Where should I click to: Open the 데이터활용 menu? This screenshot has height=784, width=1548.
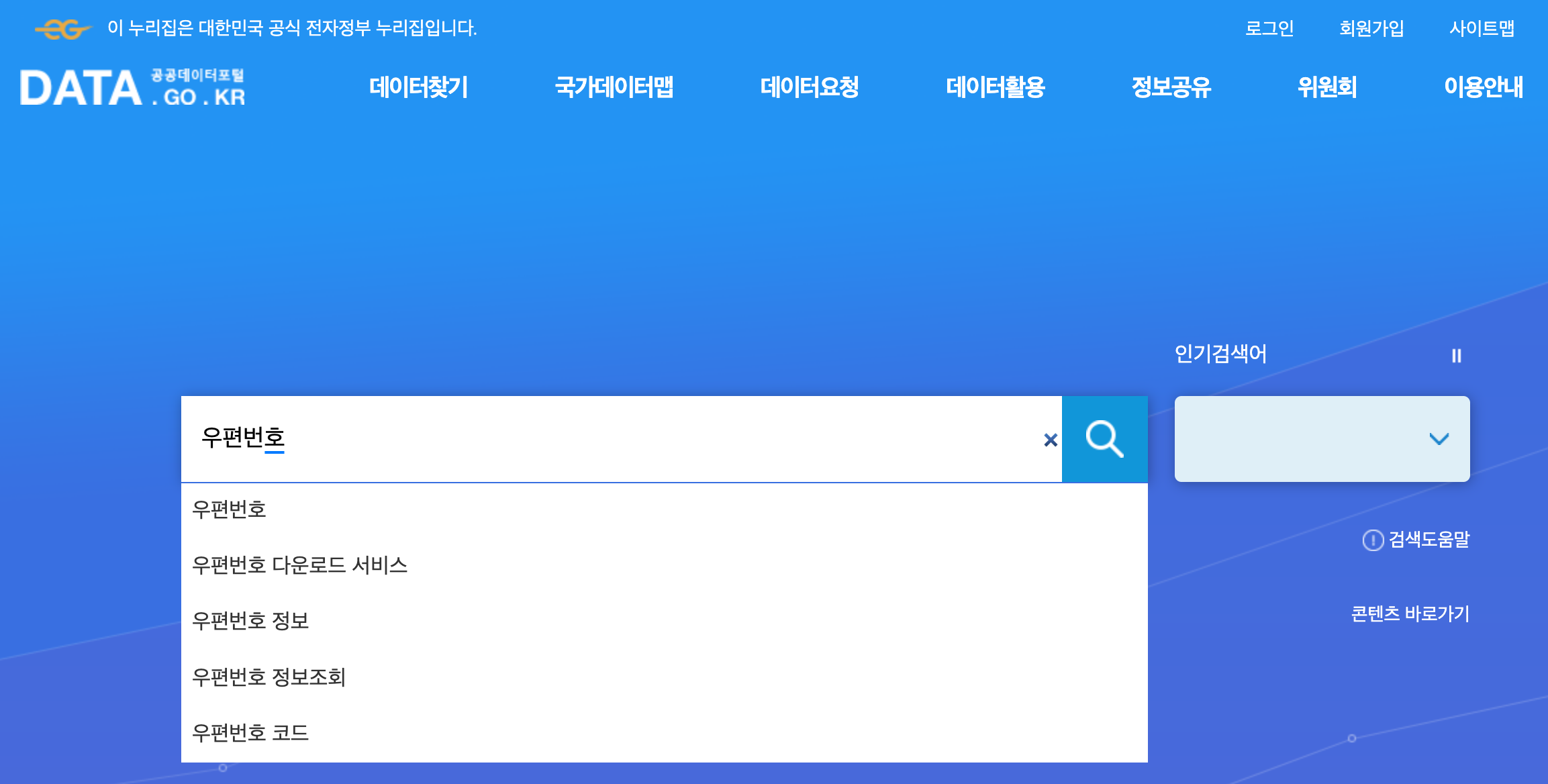pyautogui.click(x=995, y=87)
